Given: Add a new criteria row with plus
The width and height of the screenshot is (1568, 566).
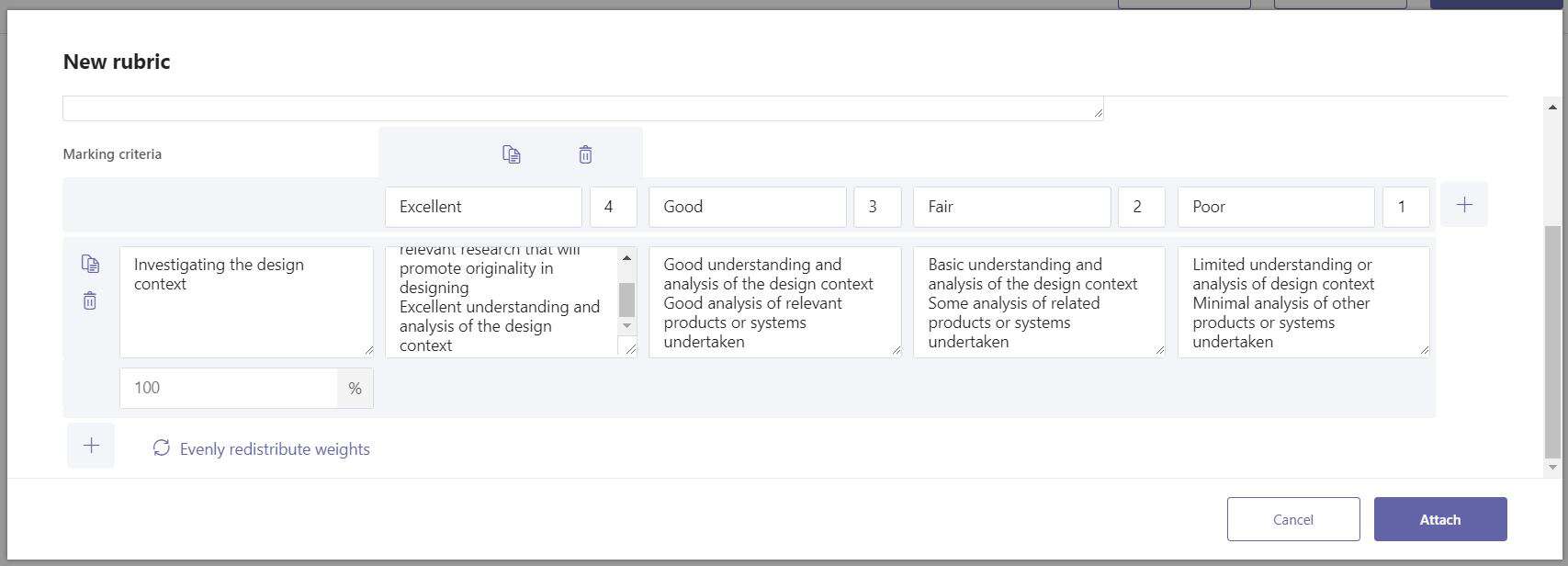Looking at the screenshot, I should [91, 446].
